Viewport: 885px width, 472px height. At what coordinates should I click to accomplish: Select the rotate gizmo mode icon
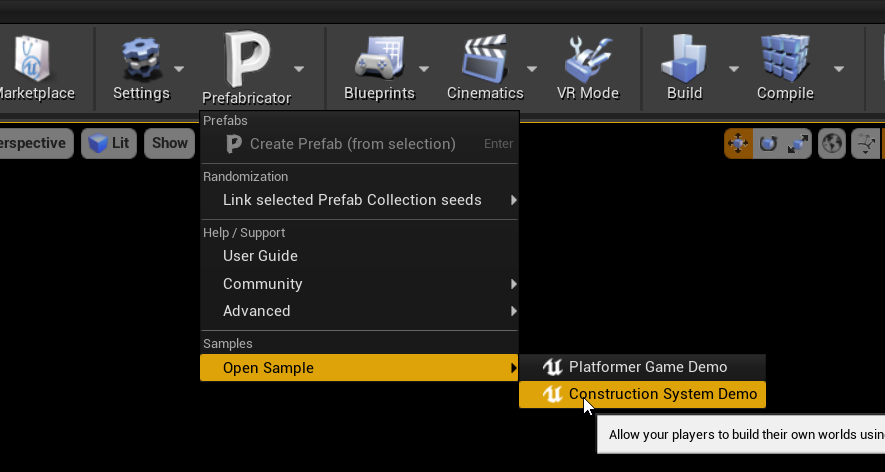768,143
